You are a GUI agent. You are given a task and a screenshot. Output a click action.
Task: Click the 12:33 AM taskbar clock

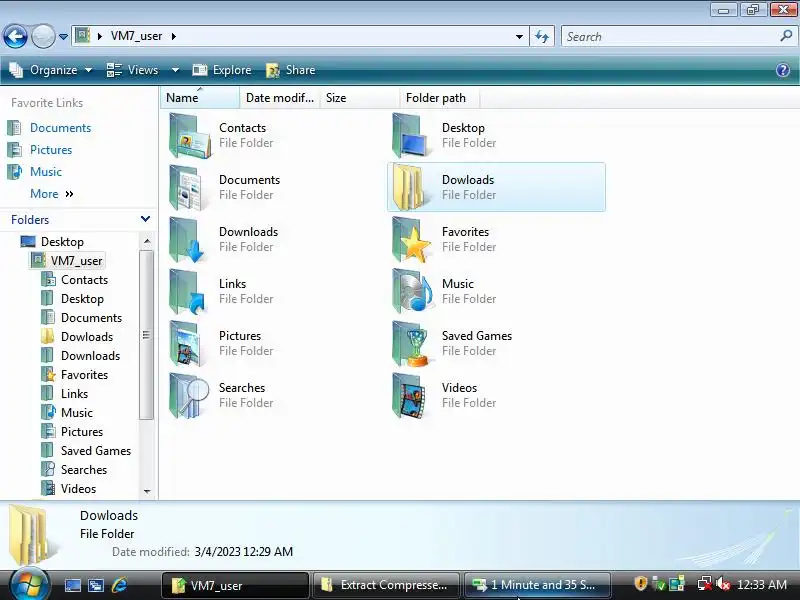click(762, 585)
